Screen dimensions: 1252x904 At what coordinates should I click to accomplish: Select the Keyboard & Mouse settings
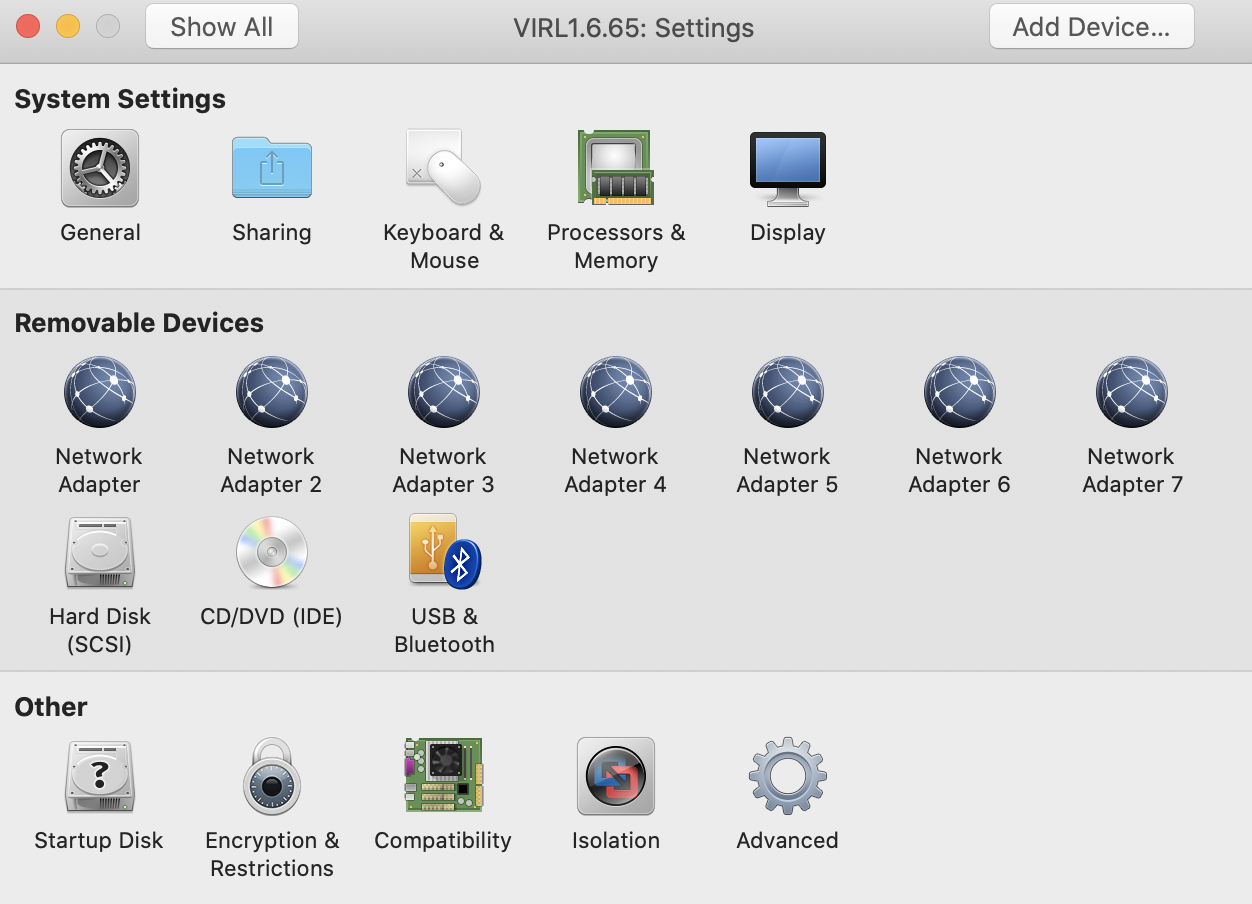443,167
